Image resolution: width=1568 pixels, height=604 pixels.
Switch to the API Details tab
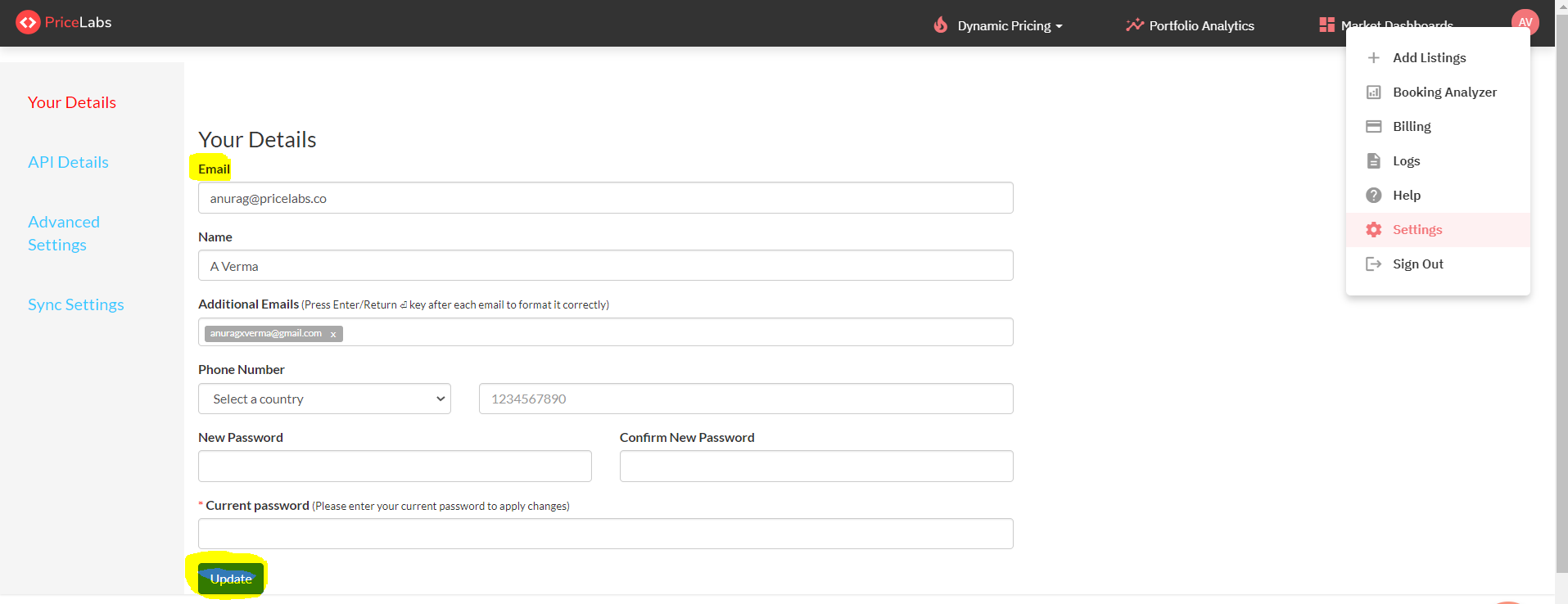68,162
